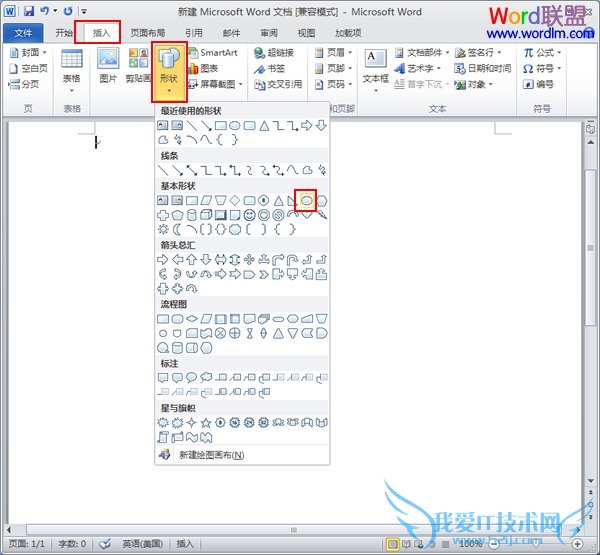Click the zoom out minus button

pyautogui.click(x=494, y=543)
